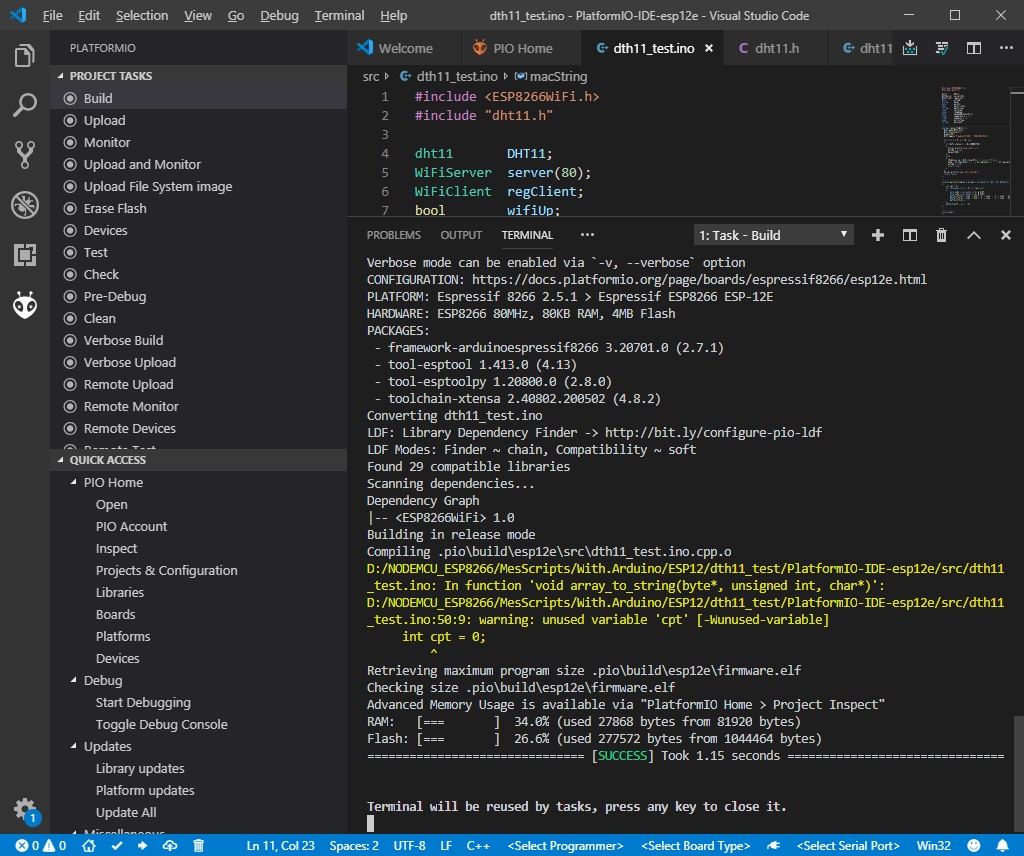
Task: Click the PlatformIO Upload arrow in status bar
Action: [x=142, y=846]
